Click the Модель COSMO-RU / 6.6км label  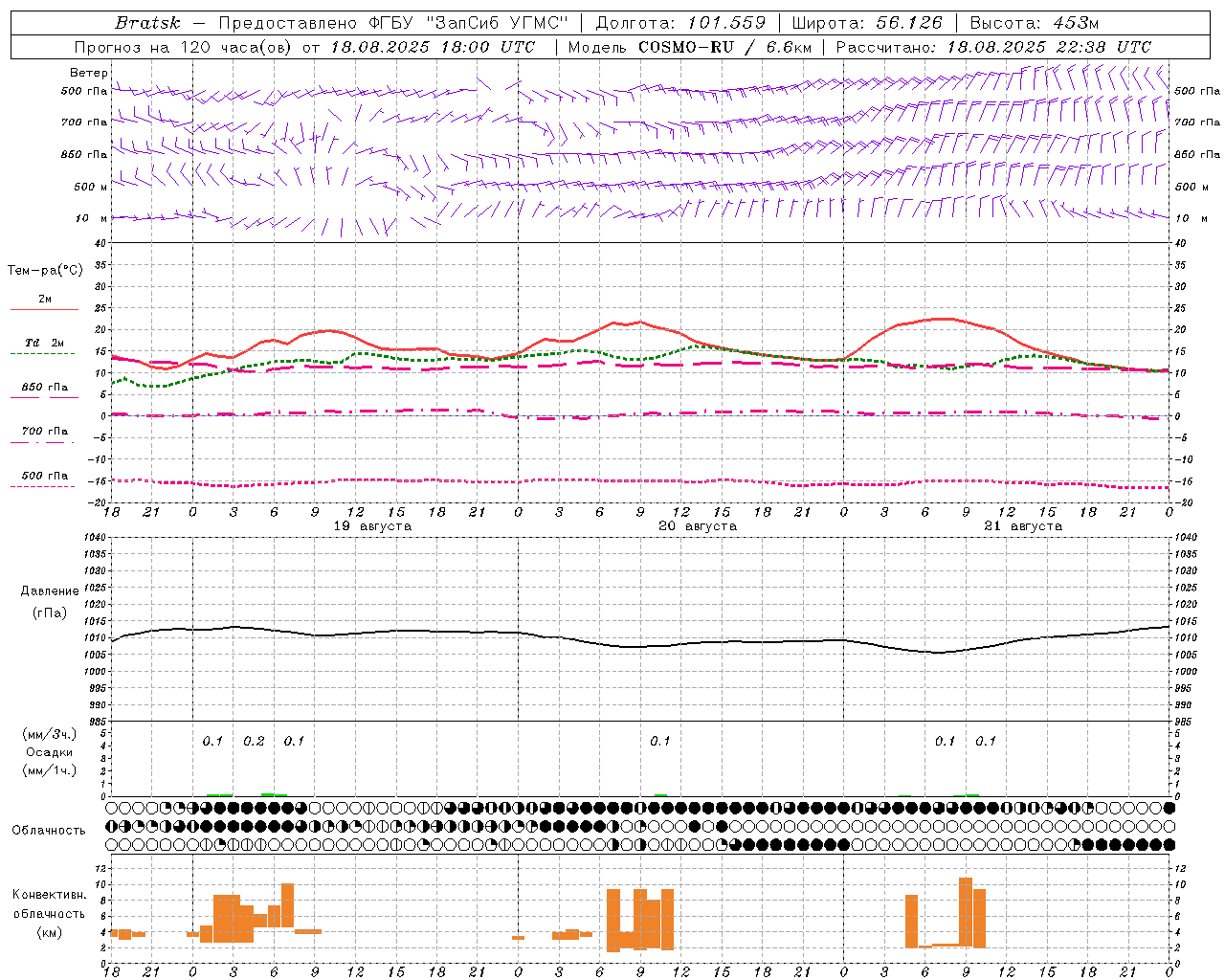(x=690, y=47)
